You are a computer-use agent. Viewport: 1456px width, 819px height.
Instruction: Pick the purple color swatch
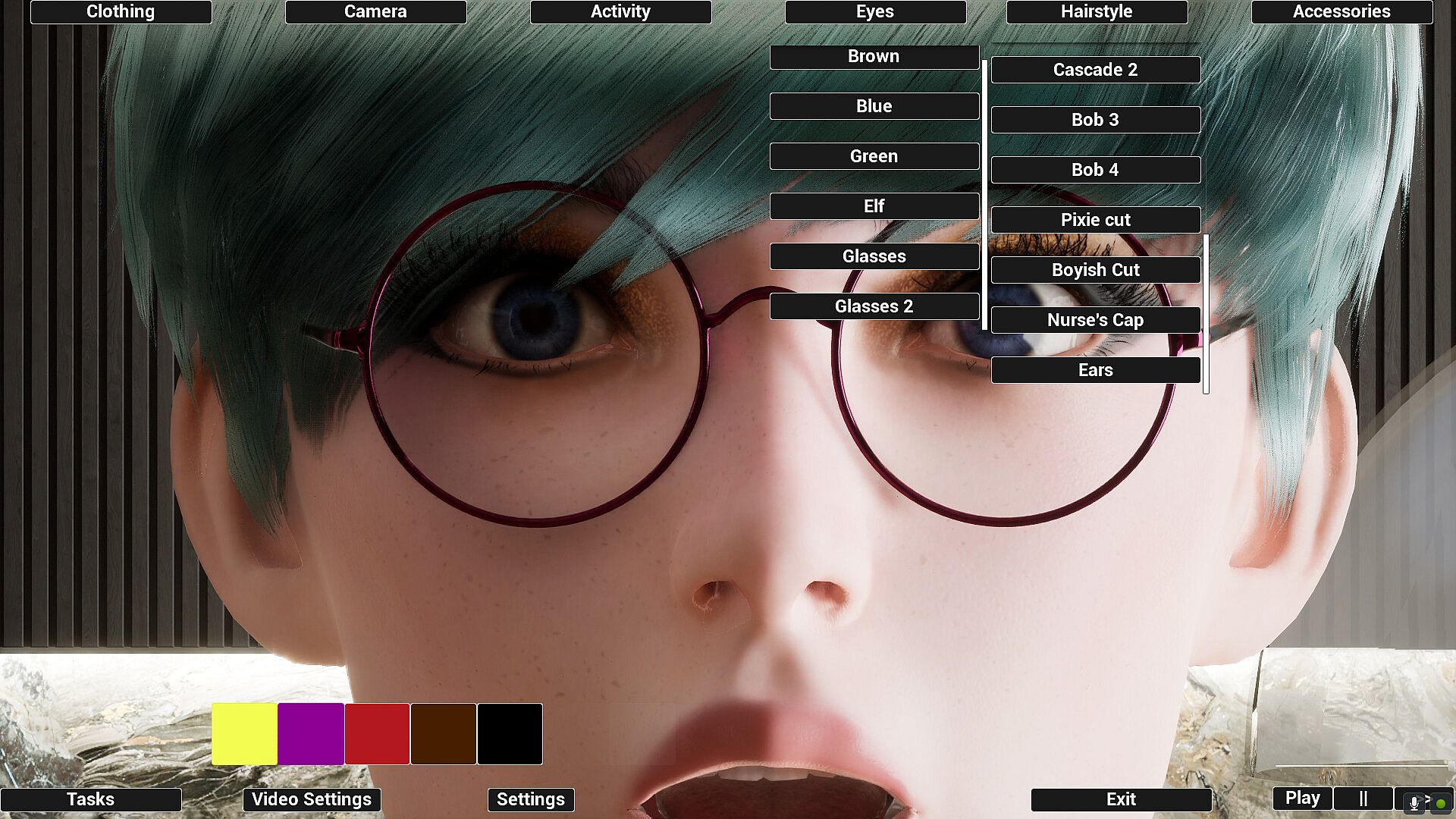coord(311,733)
